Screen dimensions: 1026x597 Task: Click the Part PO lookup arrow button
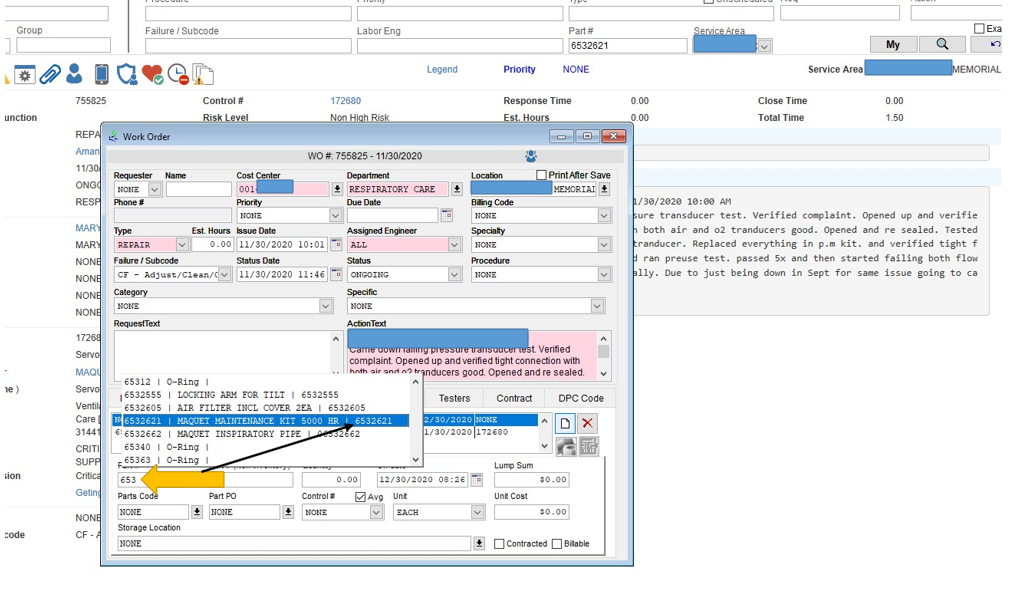pyautogui.click(x=288, y=512)
